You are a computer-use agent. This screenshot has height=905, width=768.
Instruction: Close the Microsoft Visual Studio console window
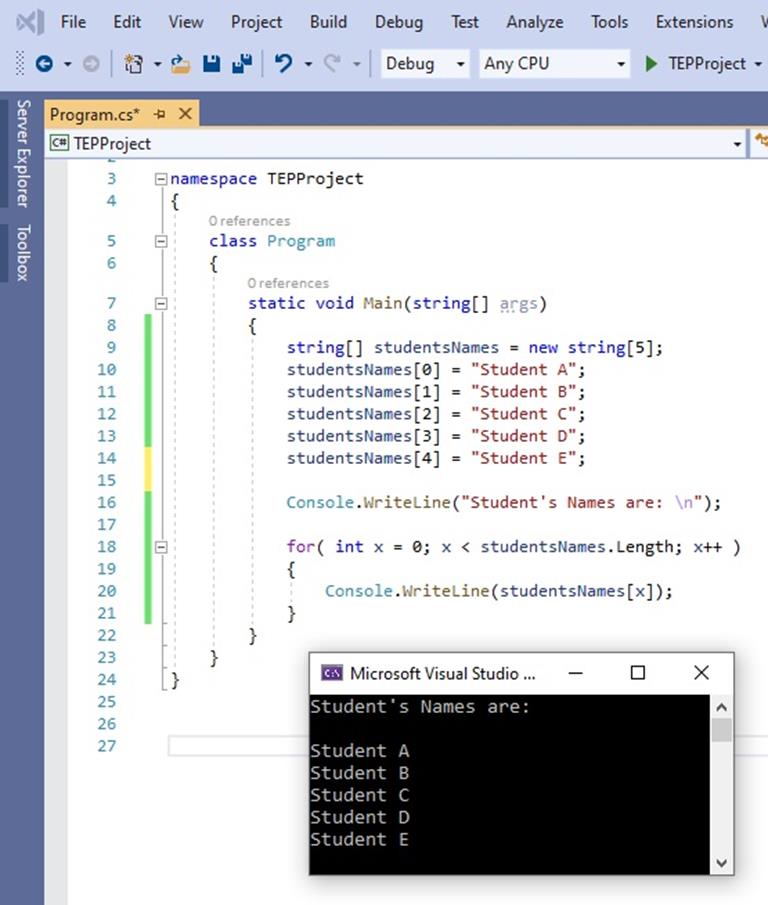tap(701, 673)
